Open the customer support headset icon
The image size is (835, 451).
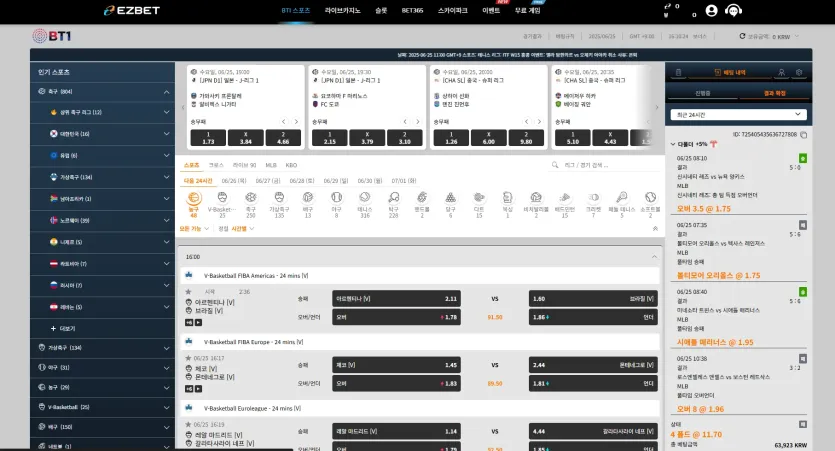point(734,11)
